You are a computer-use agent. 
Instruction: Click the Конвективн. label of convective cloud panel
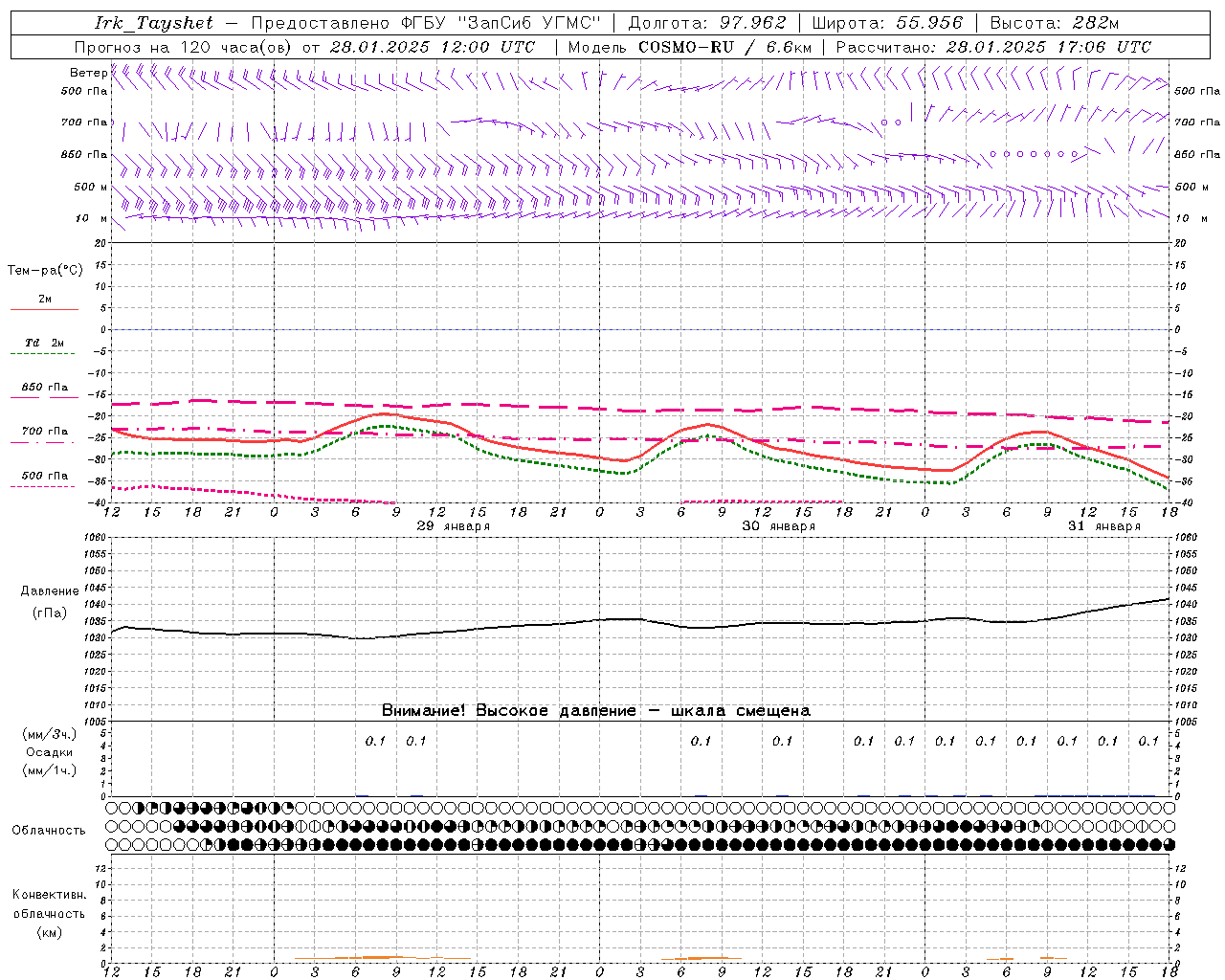[x=49, y=895]
